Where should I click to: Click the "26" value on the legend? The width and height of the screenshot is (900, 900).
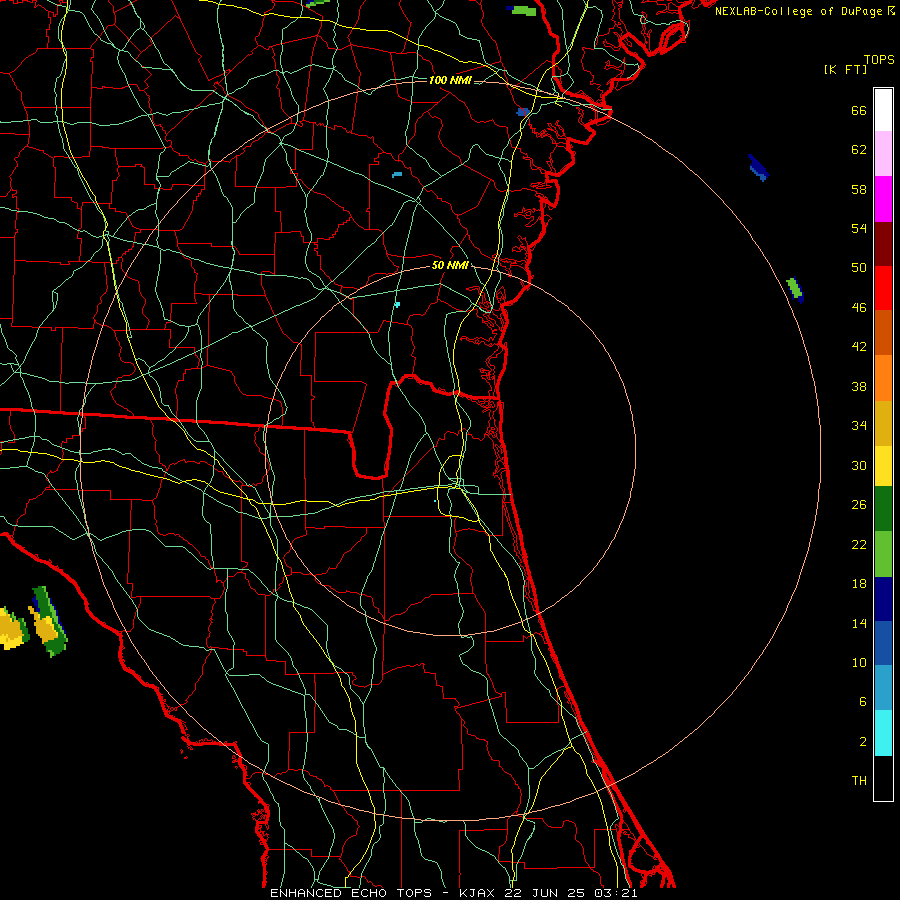click(x=859, y=505)
